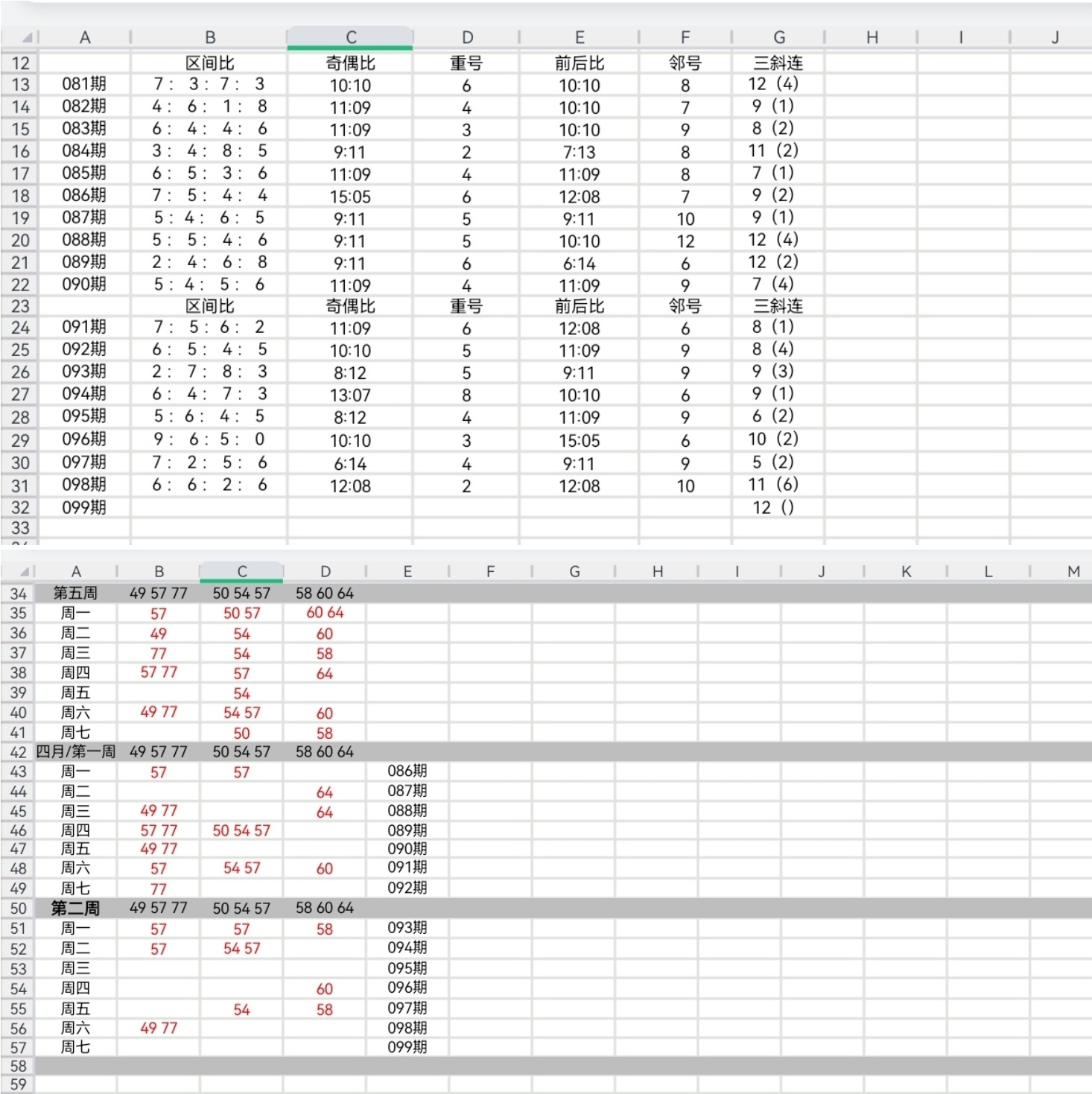Viewport: 1092px width, 1094px height.
Task: Click the 8 cell in 重号 column, row 27
Action: click(466, 395)
